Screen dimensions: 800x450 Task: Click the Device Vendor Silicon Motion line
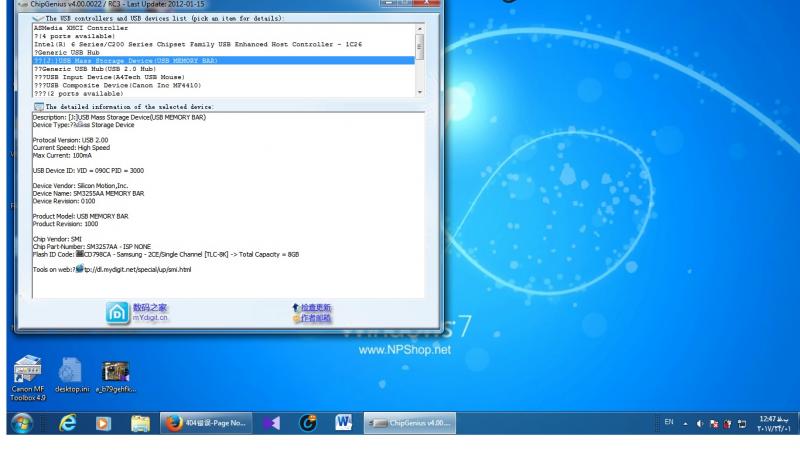click(x=81, y=186)
